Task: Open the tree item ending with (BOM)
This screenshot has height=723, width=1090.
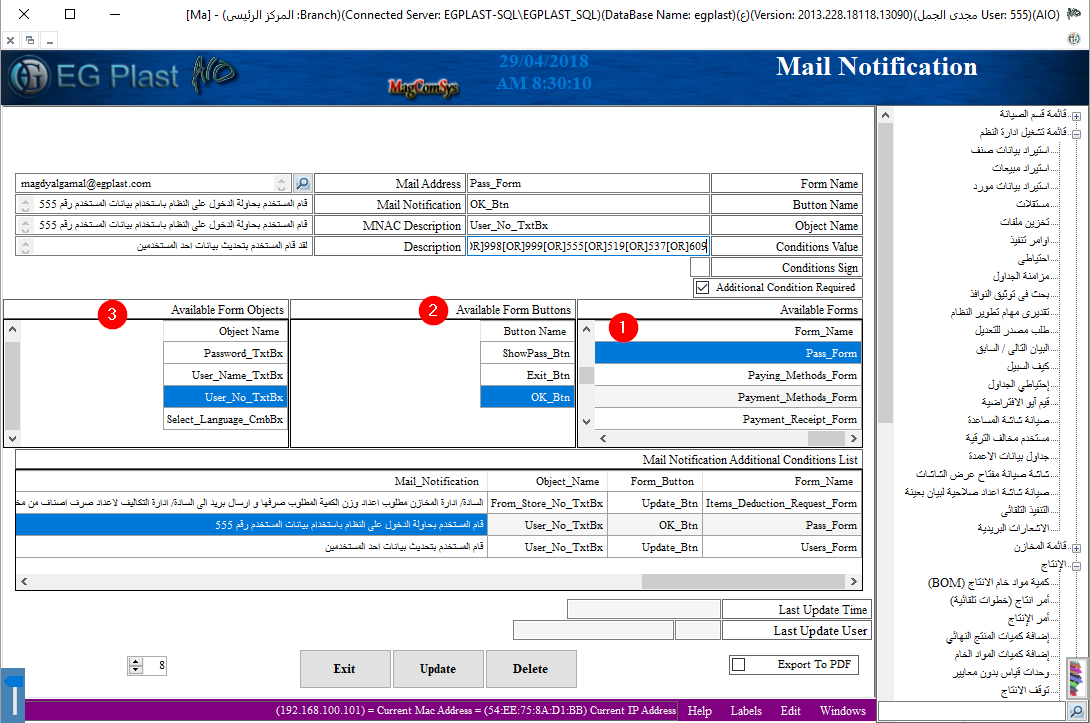Action: (989, 583)
